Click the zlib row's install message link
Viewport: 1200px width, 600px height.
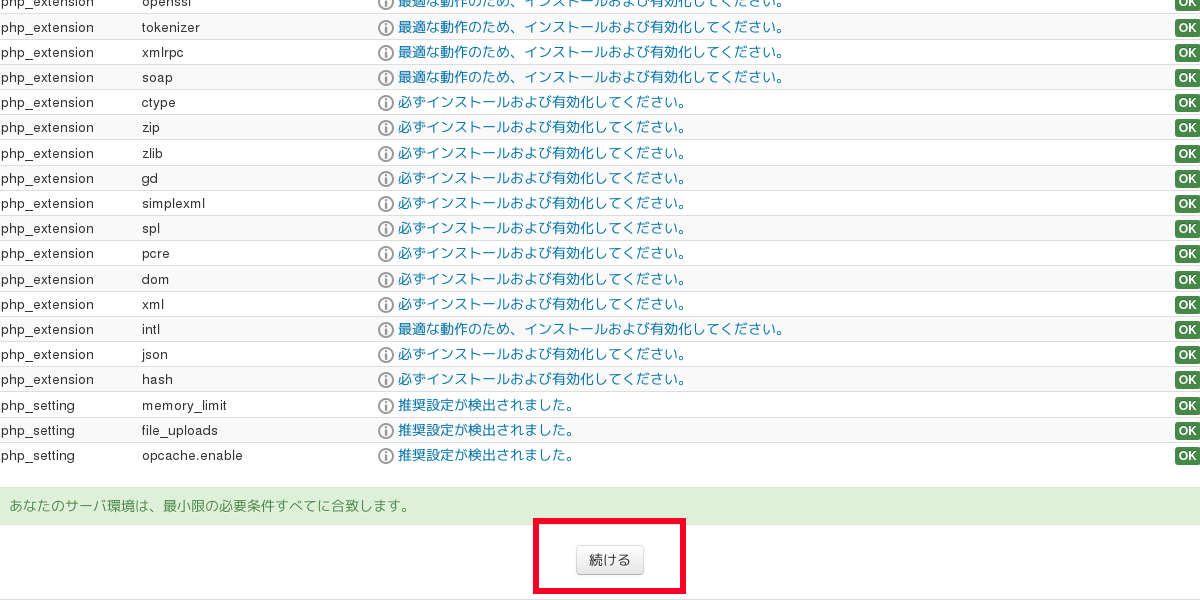[542, 153]
